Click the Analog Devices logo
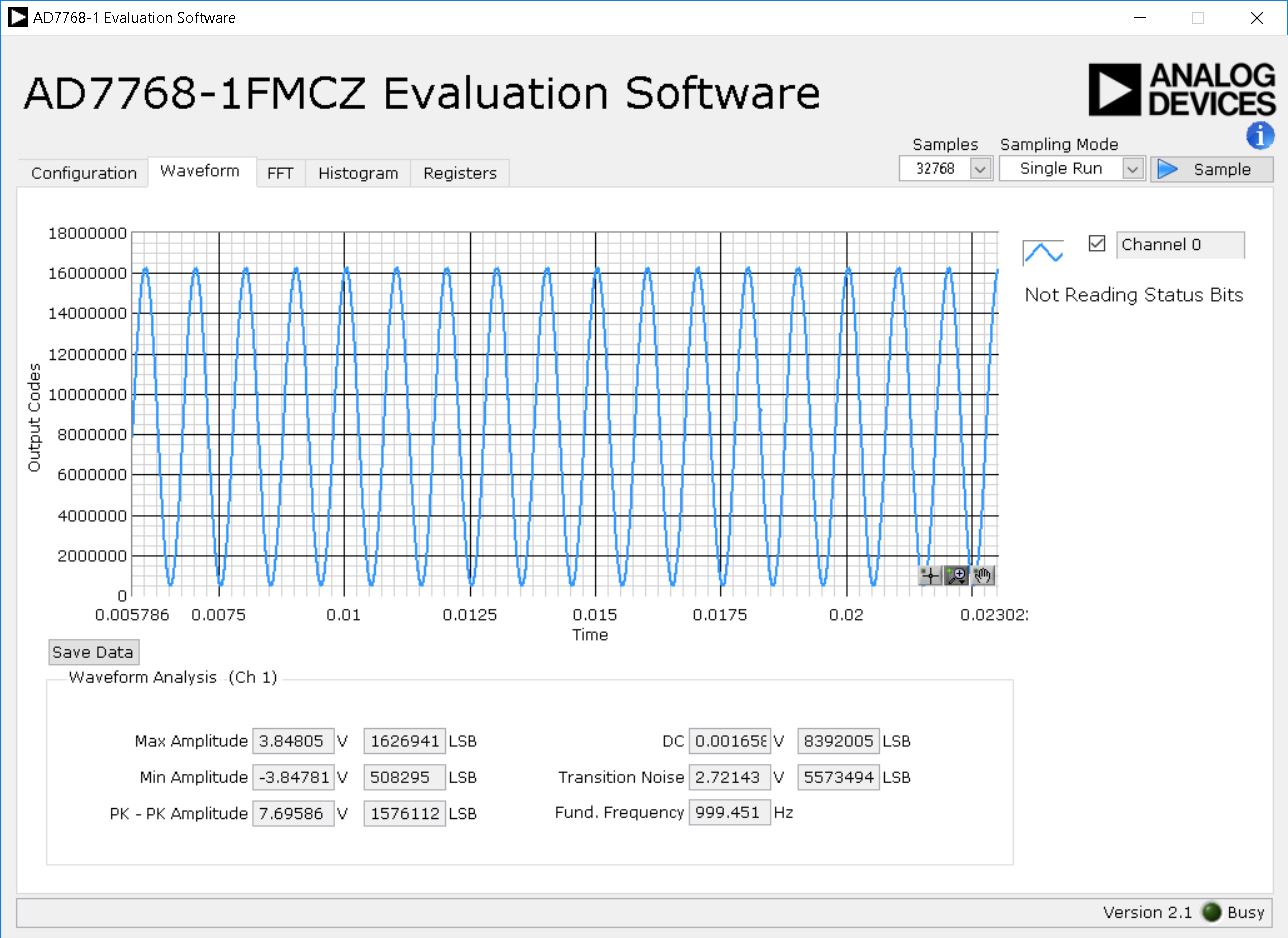This screenshot has width=1288, height=938. [1182, 90]
